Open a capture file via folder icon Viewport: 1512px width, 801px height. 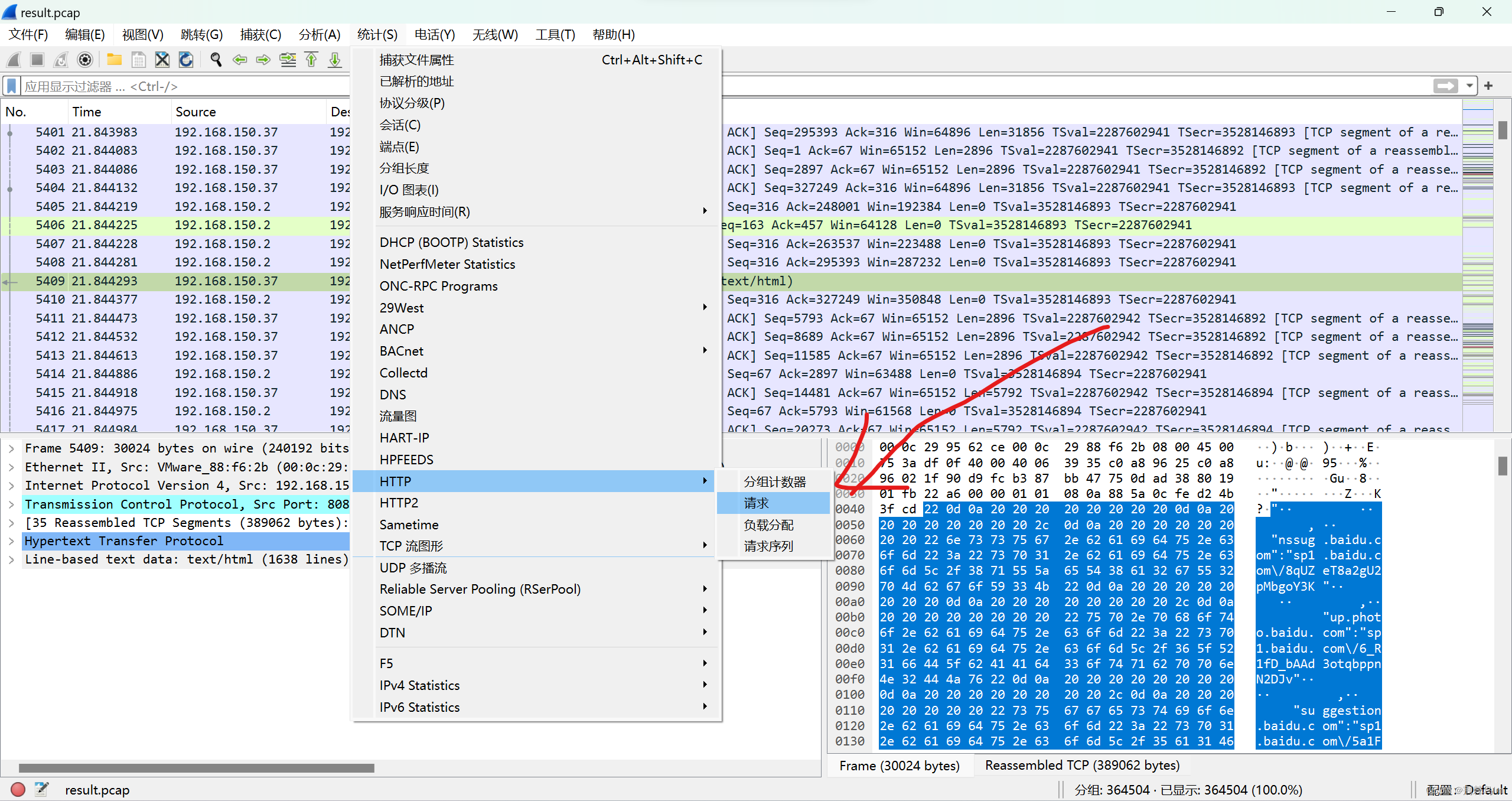pyautogui.click(x=114, y=60)
